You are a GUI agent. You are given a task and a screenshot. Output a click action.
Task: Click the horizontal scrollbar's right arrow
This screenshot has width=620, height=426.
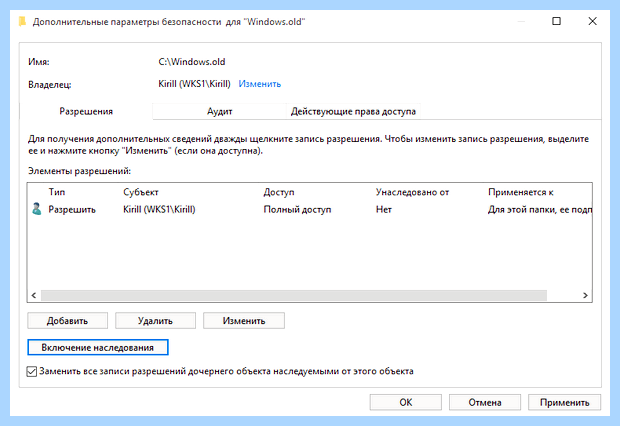[585, 295]
